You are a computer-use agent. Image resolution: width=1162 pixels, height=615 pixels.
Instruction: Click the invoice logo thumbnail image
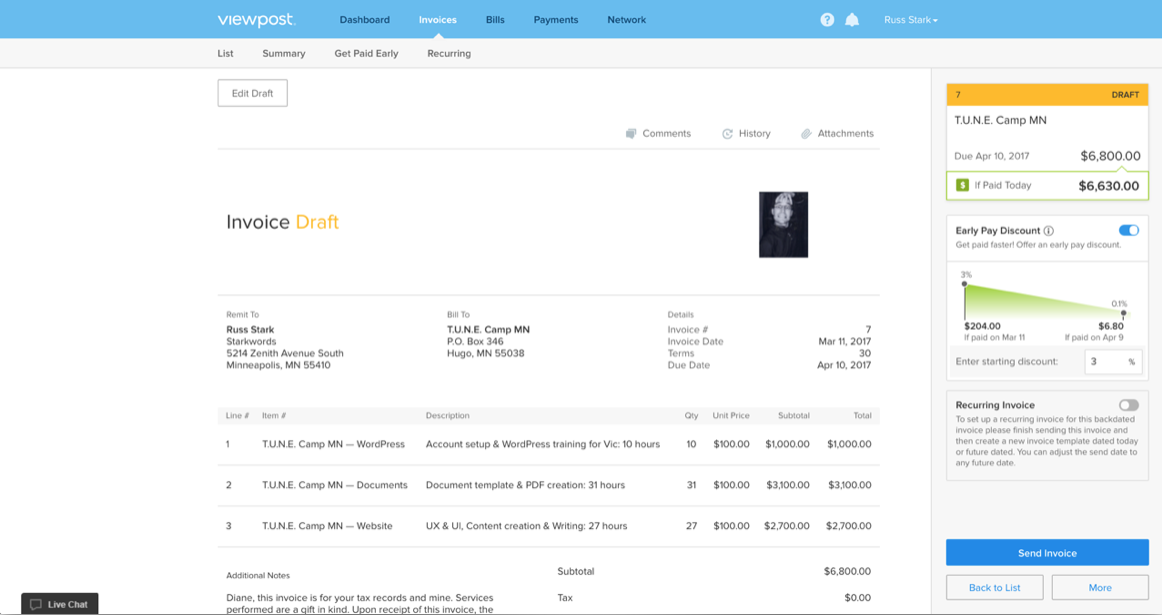click(x=783, y=225)
